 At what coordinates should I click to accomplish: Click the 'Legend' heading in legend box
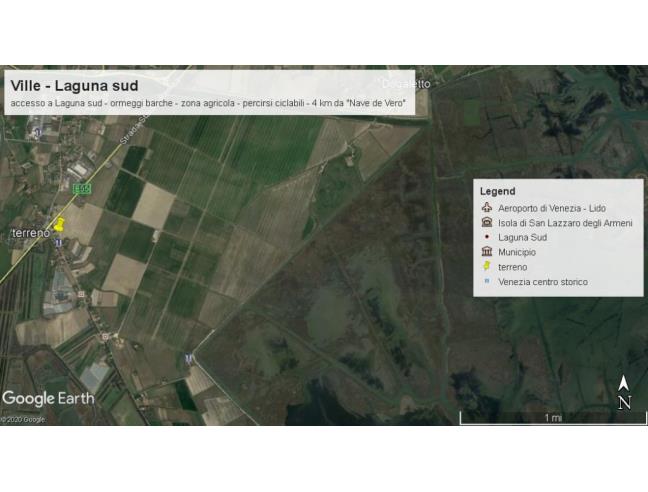click(x=497, y=191)
